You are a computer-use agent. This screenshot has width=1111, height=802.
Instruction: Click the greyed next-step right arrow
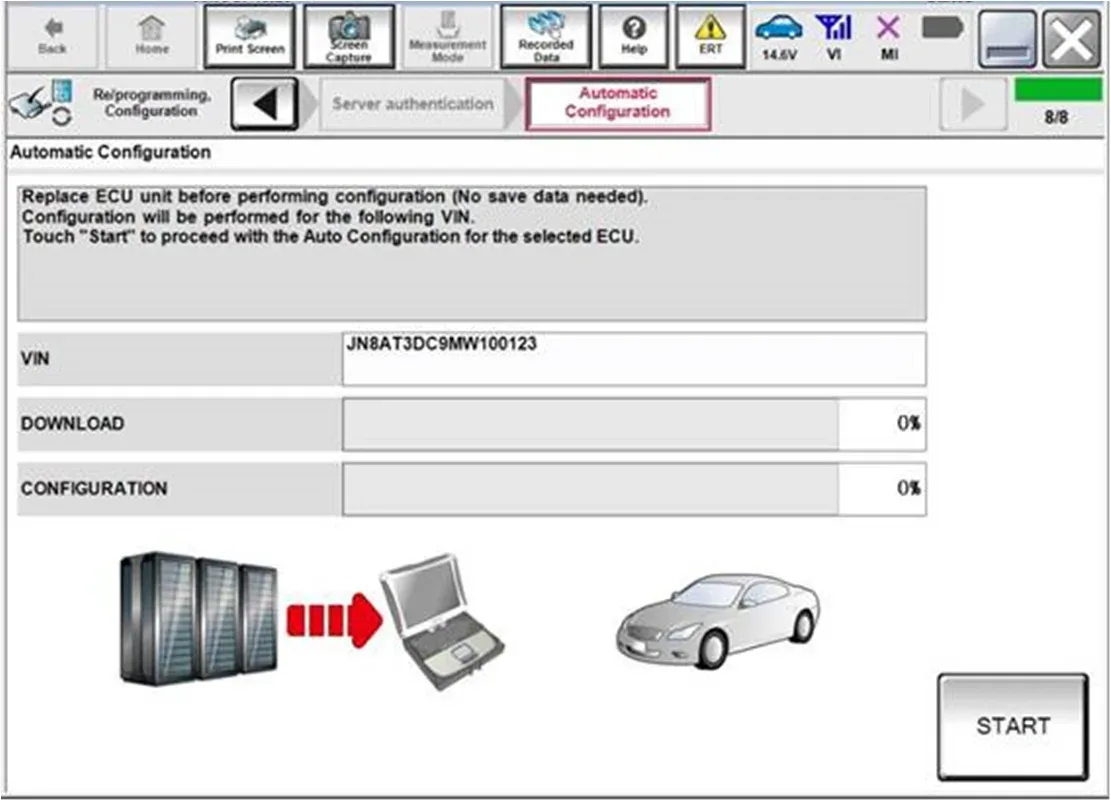click(x=973, y=104)
